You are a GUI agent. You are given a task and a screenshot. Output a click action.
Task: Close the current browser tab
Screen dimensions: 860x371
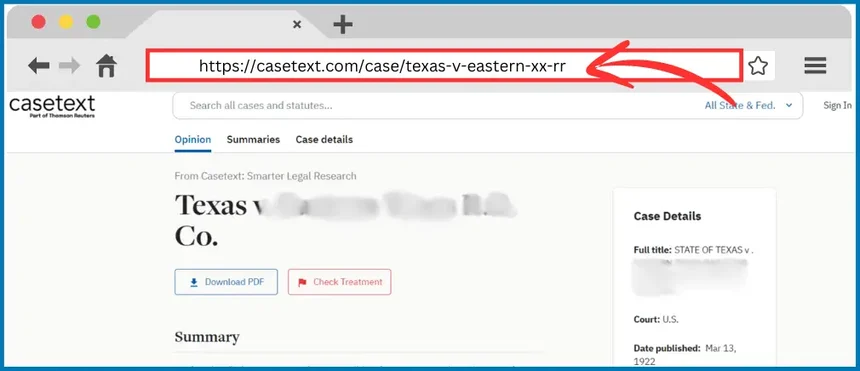click(x=297, y=24)
